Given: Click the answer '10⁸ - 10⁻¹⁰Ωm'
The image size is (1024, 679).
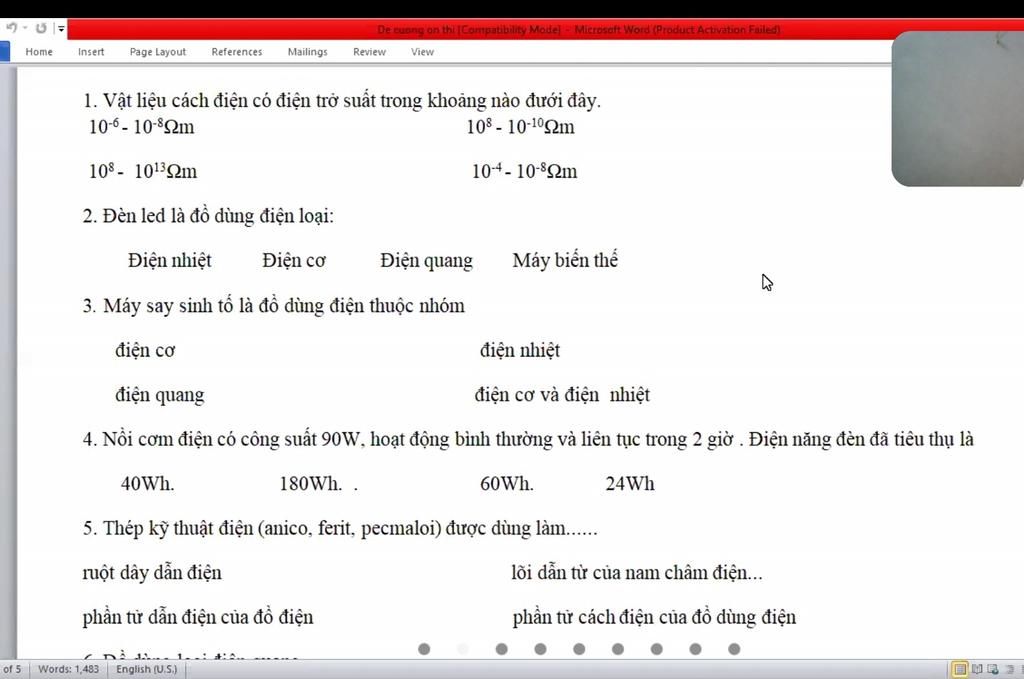Looking at the screenshot, I should pos(520,126).
